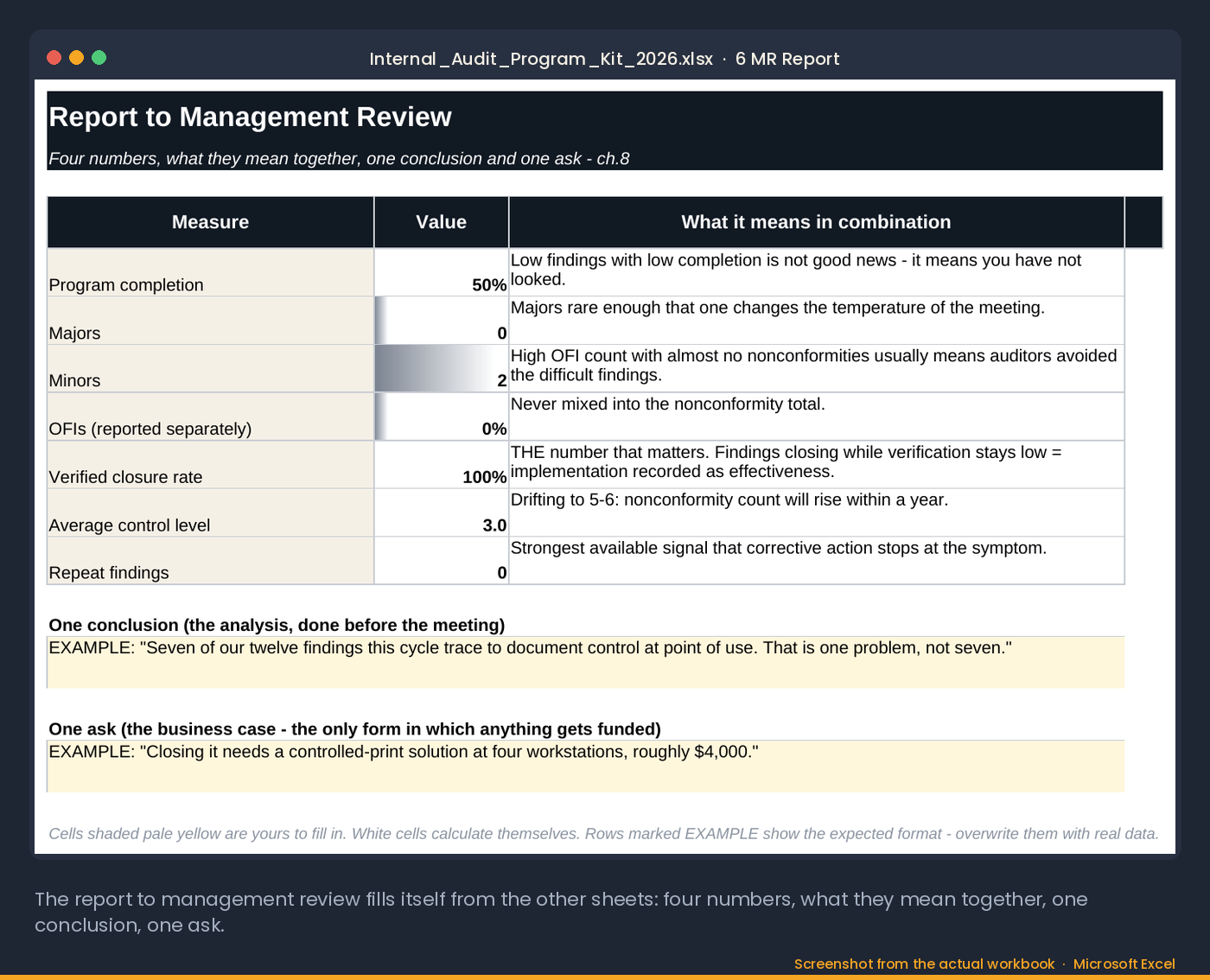The image size is (1210, 980).
Task: Select the "THE number that matters" explanation cell
Action: 816,465
